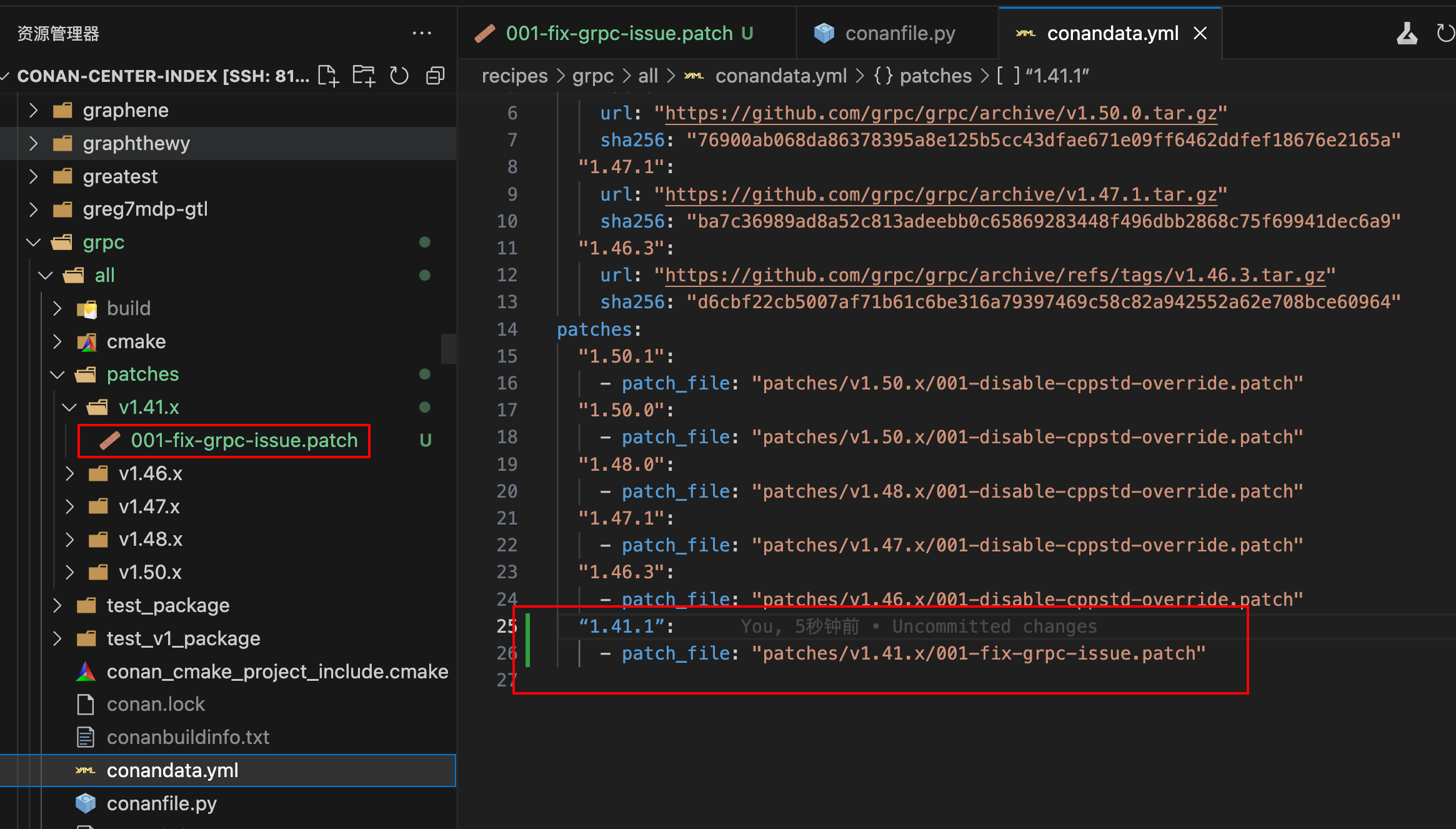
Task: Expand the graphene folder
Action: (x=228, y=110)
